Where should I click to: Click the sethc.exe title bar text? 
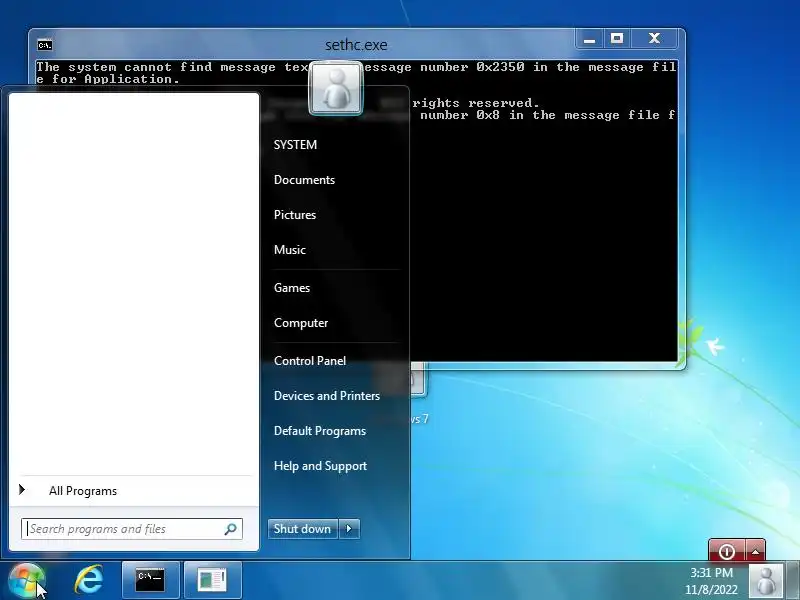coord(356,45)
